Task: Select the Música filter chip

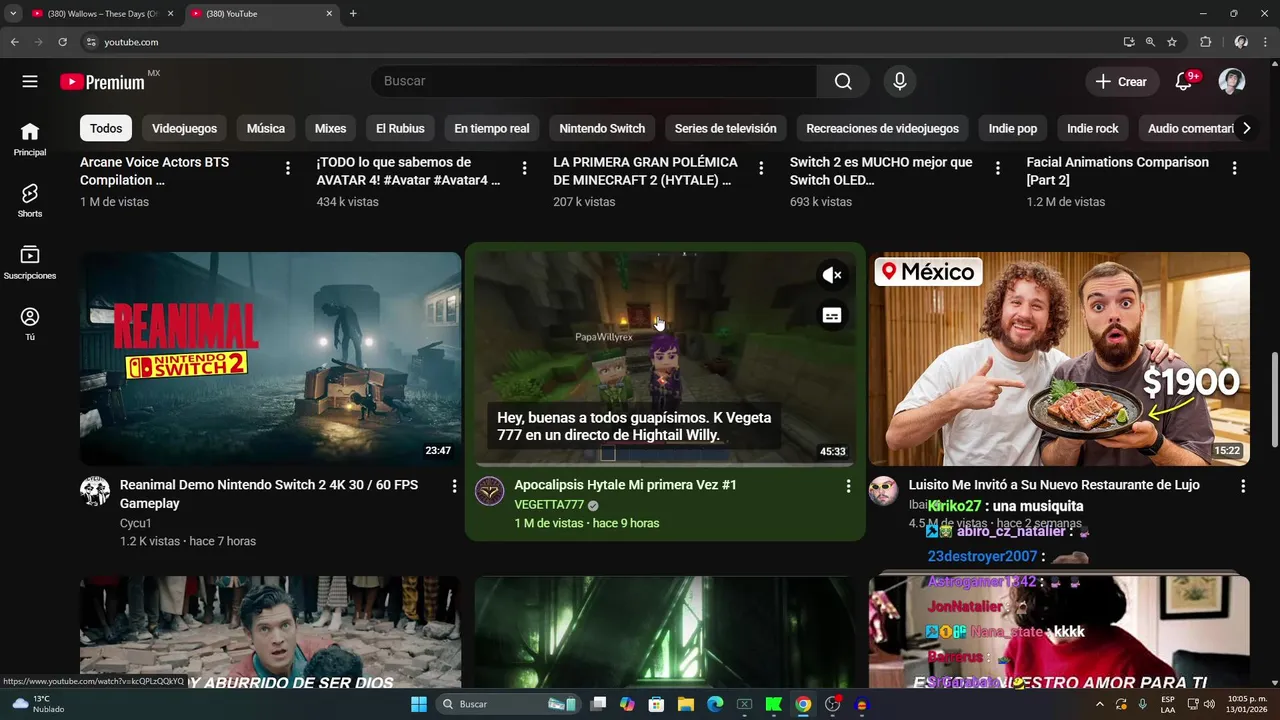Action: [266, 128]
